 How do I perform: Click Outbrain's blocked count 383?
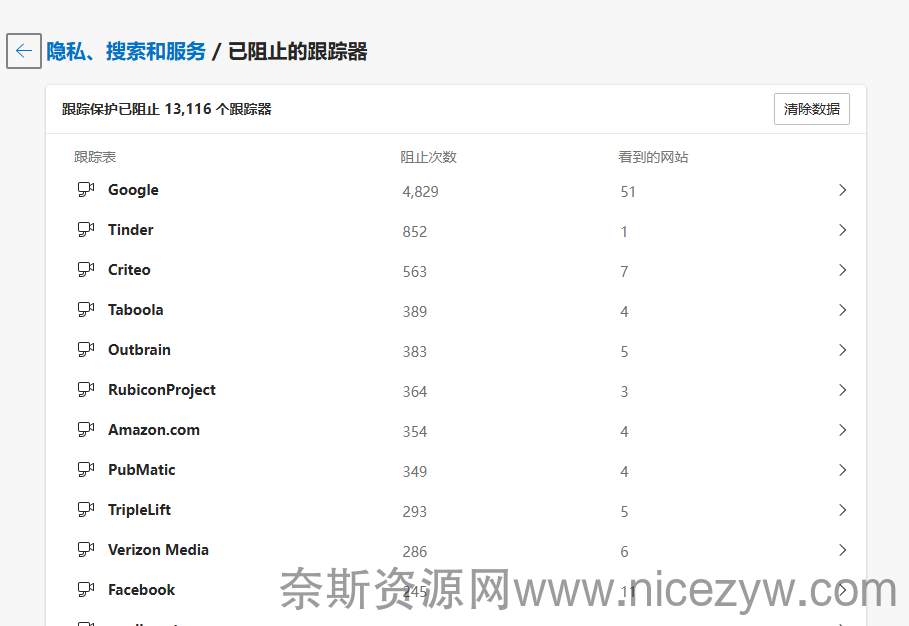click(x=414, y=352)
